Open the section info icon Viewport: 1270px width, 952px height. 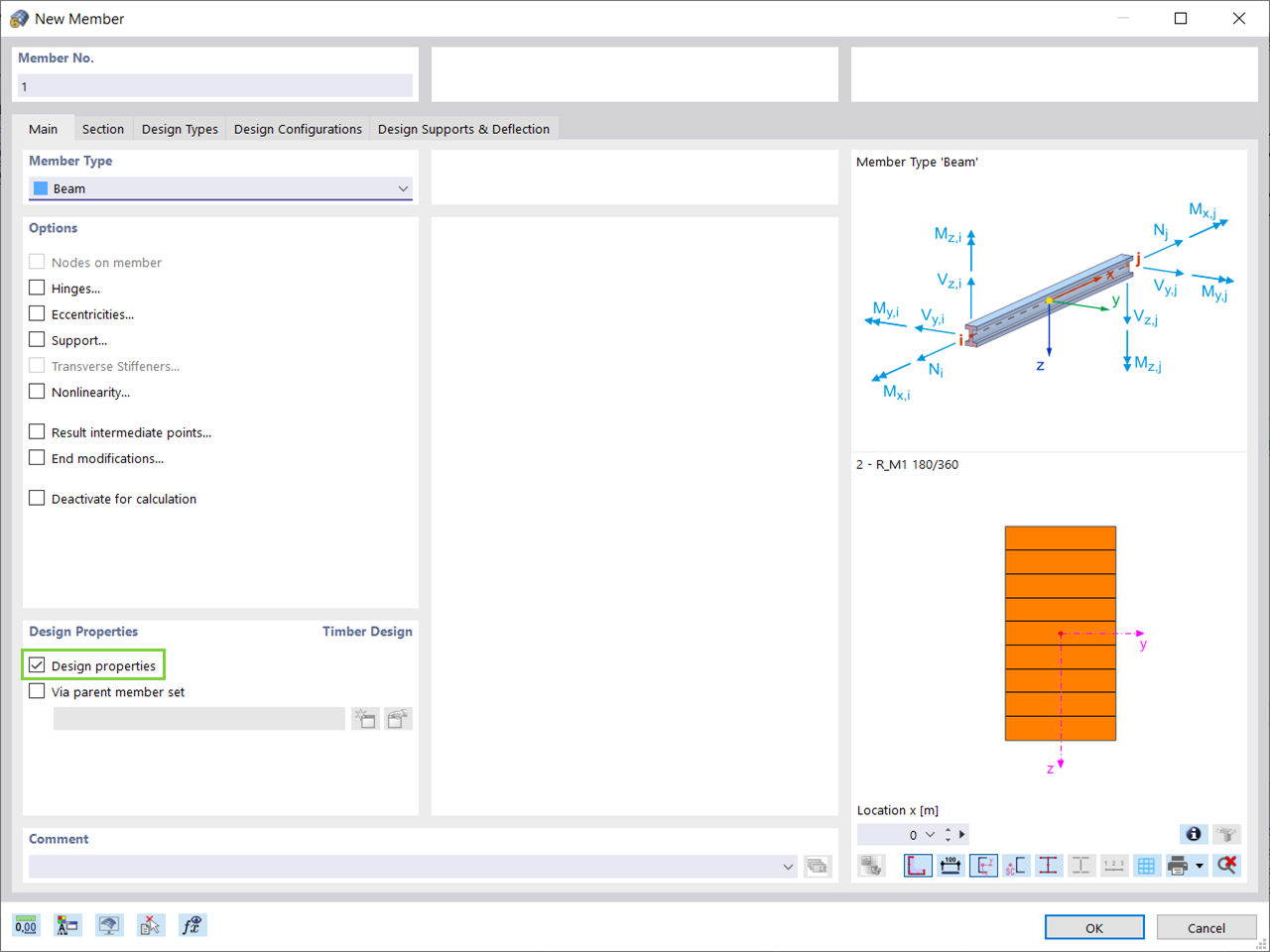pyautogui.click(x=1194, y=834)
